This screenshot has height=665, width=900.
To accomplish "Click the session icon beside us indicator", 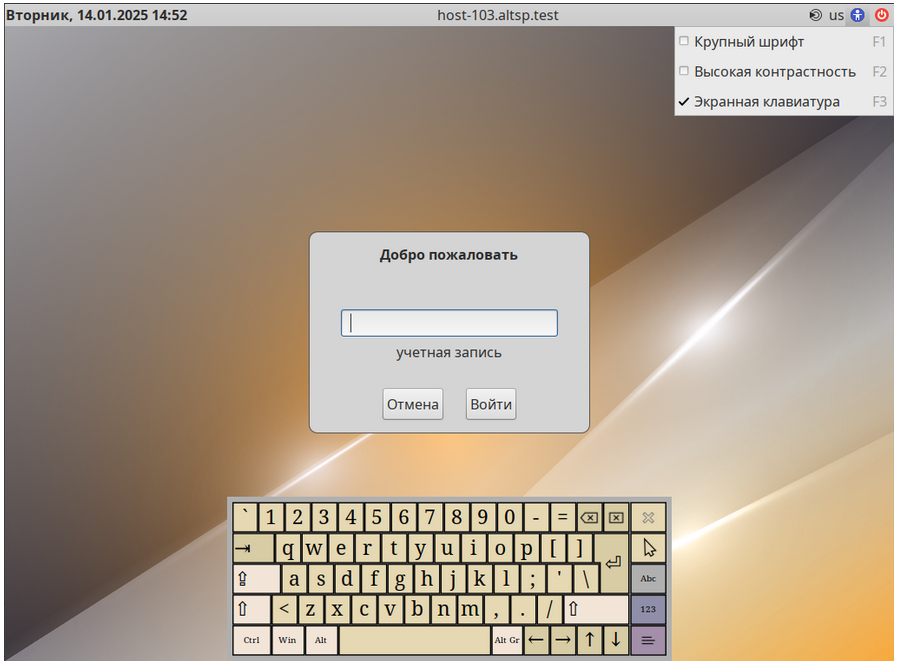I will click(815, 15).
